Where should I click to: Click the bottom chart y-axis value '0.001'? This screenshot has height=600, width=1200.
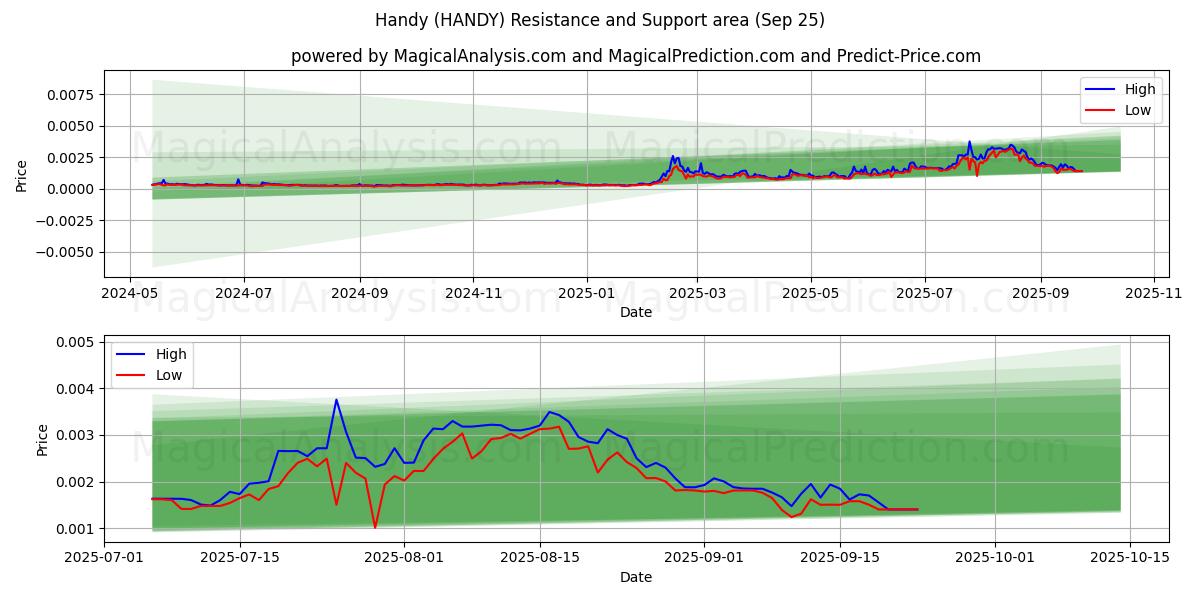pos(75,529)
